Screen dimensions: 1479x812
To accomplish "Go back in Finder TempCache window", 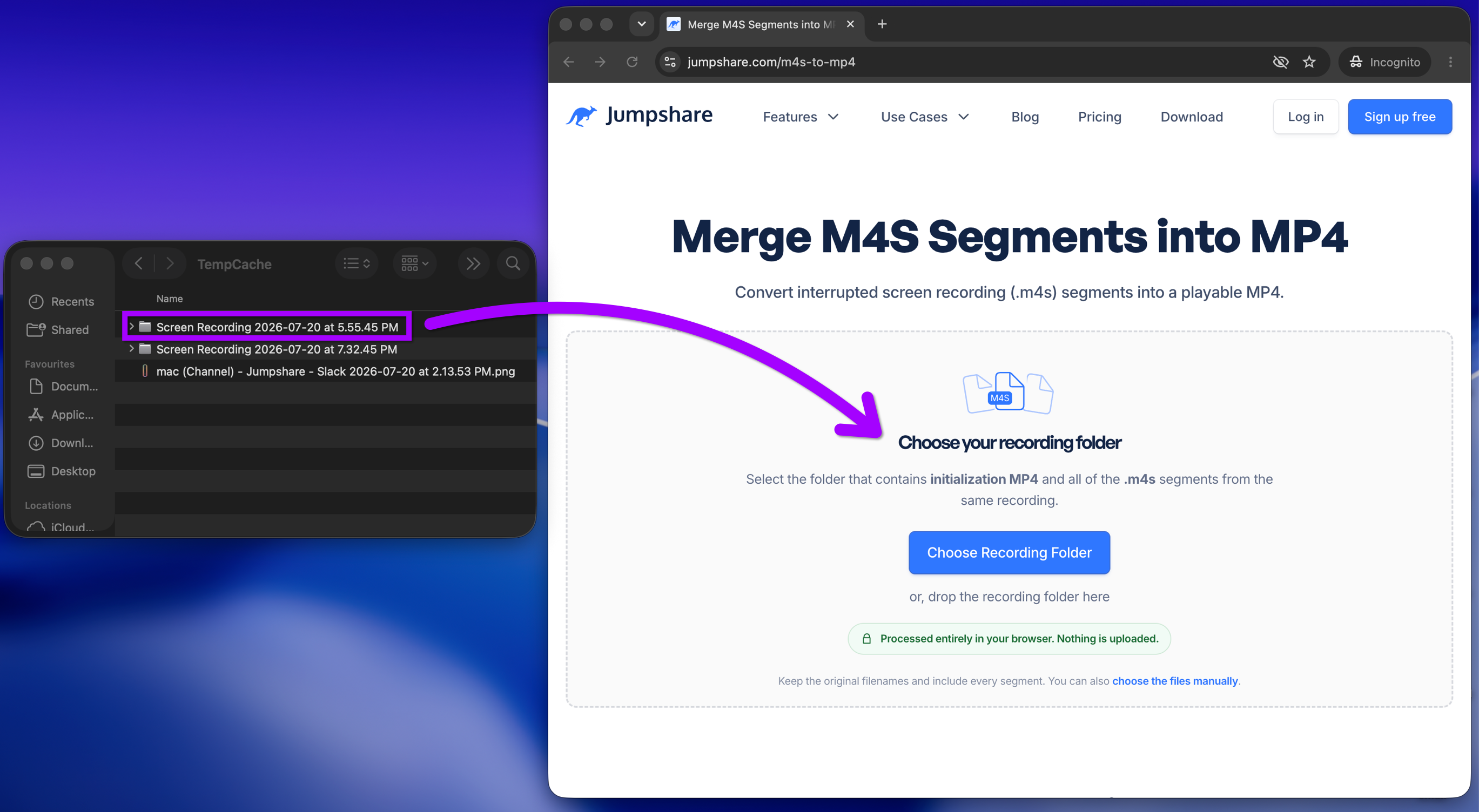I will pos(138,263).
